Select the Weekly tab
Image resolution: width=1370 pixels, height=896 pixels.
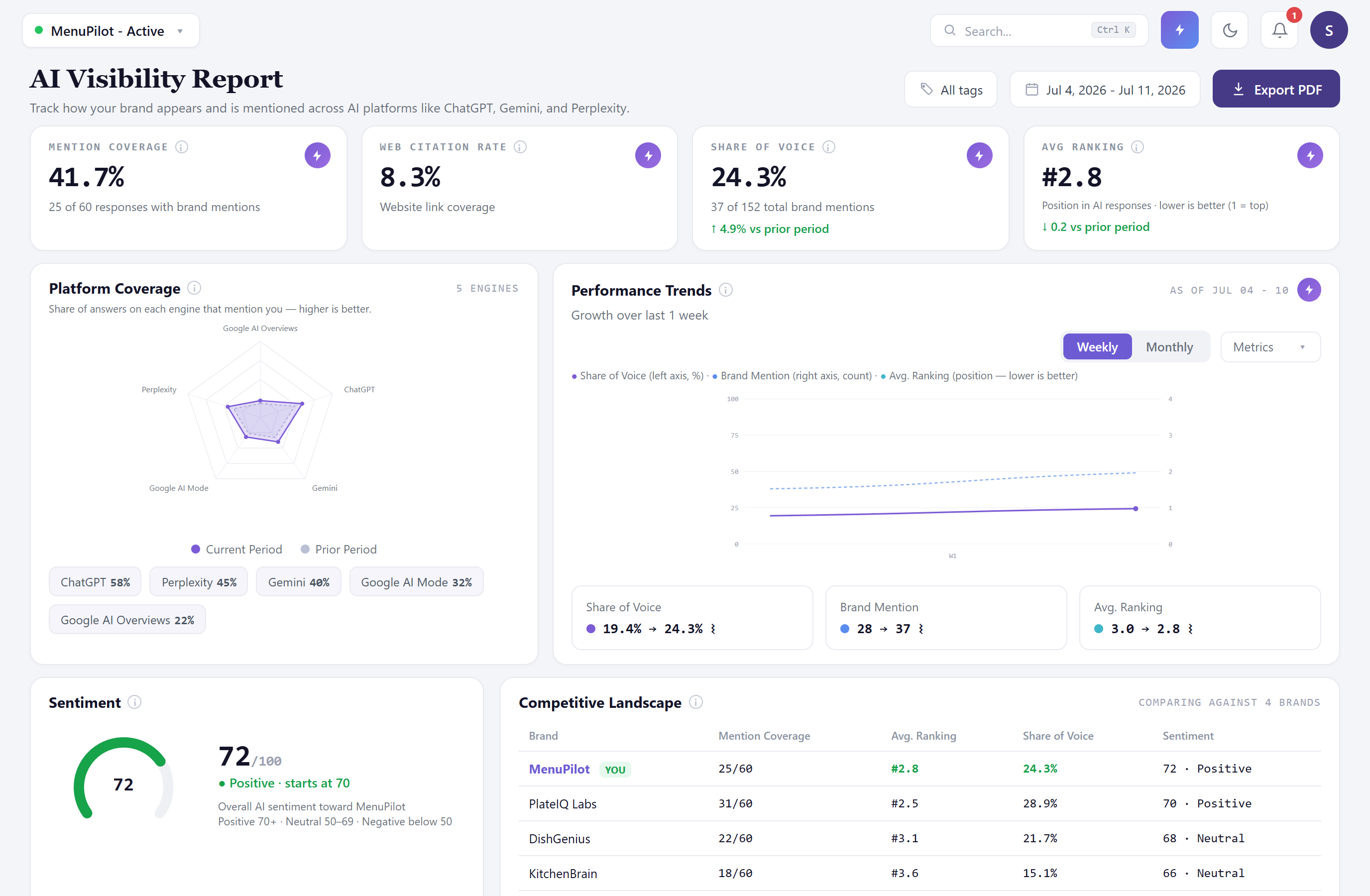pyautogui.click(x=1097, y=347)
